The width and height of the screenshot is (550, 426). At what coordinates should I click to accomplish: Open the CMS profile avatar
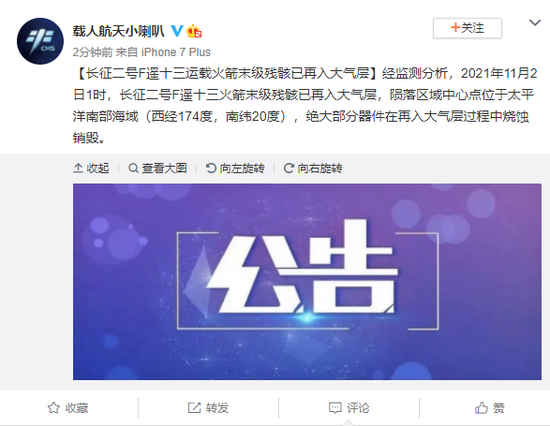tap(40, 41)
